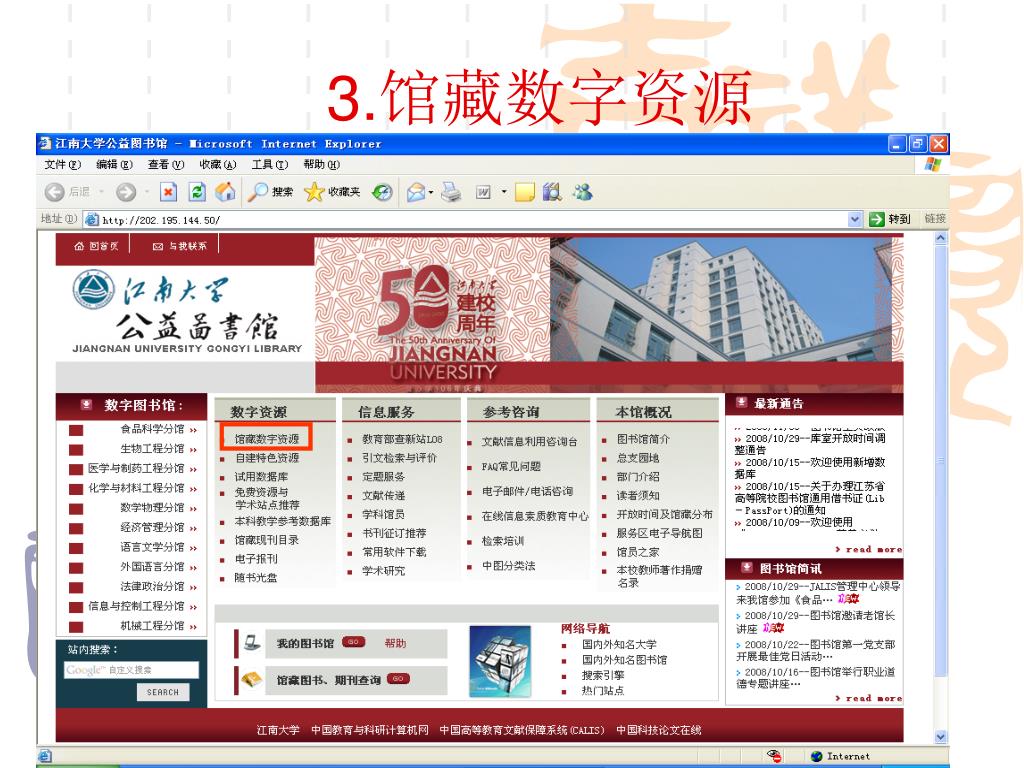Click the 帮助 link beside 我的图书馆
1024x768 pixels.
(395, 643)
